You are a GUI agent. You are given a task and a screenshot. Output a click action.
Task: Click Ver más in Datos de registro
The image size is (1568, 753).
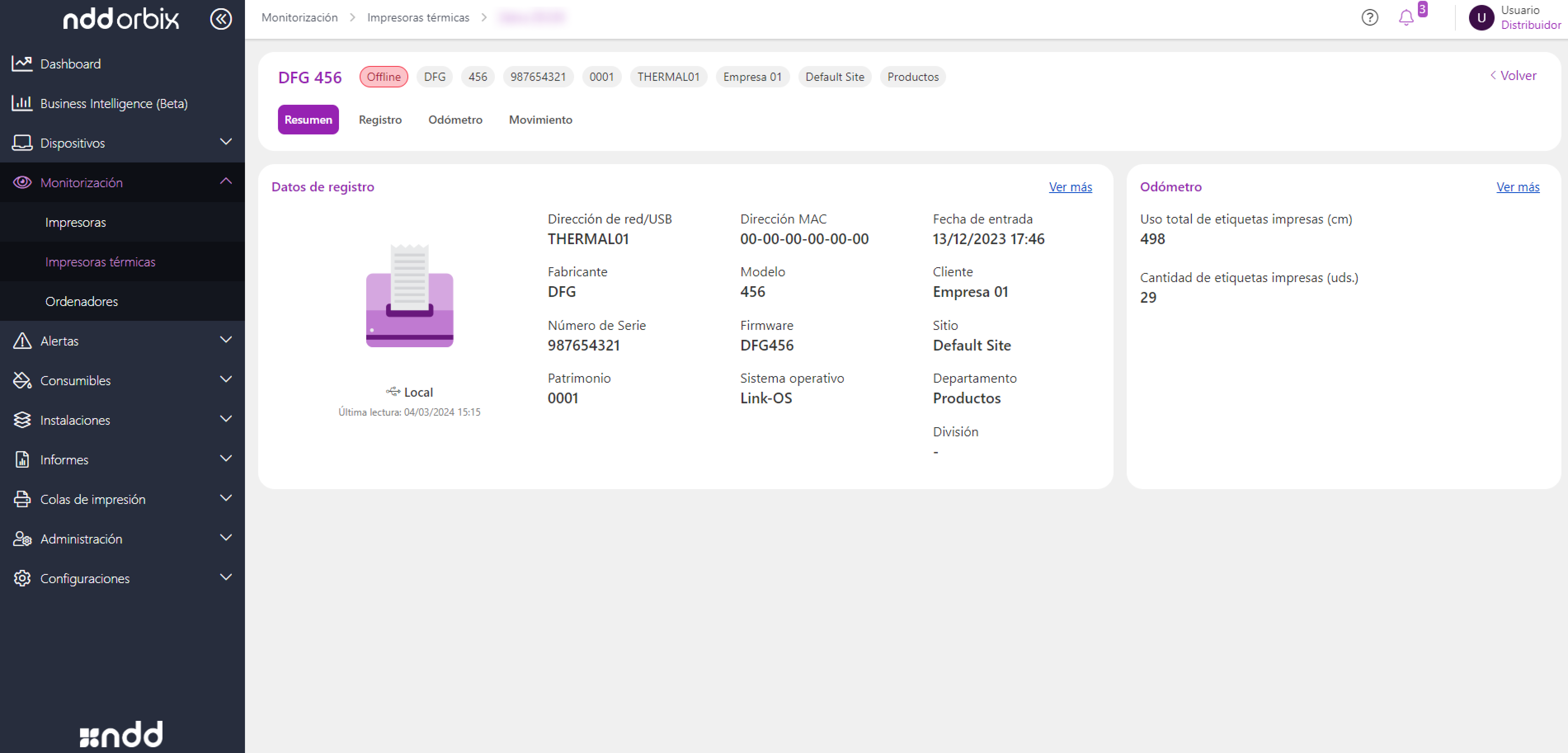pos(1070,187)
